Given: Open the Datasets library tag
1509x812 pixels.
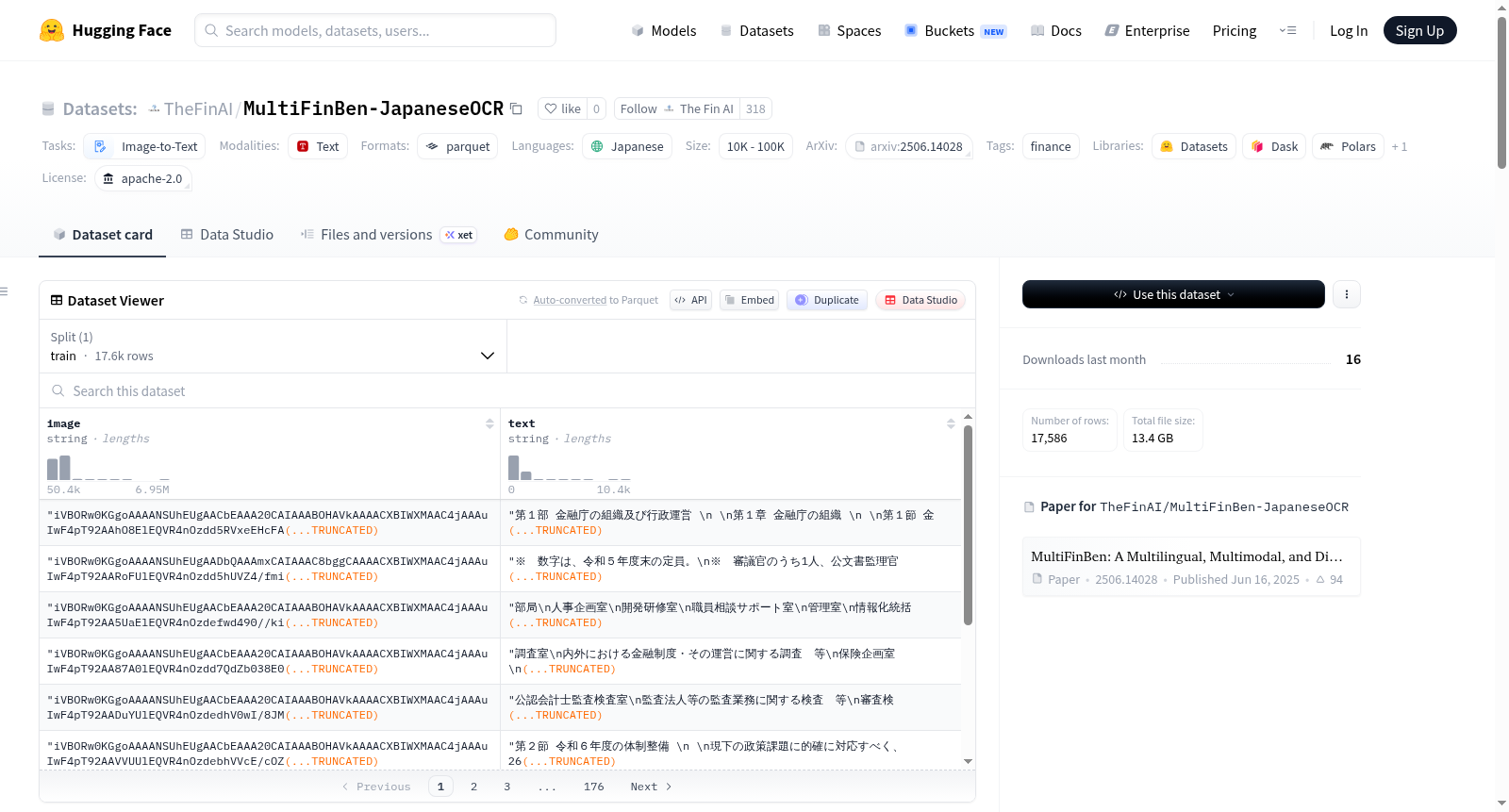Looking at the screenshot, I should coord(1193,146).
